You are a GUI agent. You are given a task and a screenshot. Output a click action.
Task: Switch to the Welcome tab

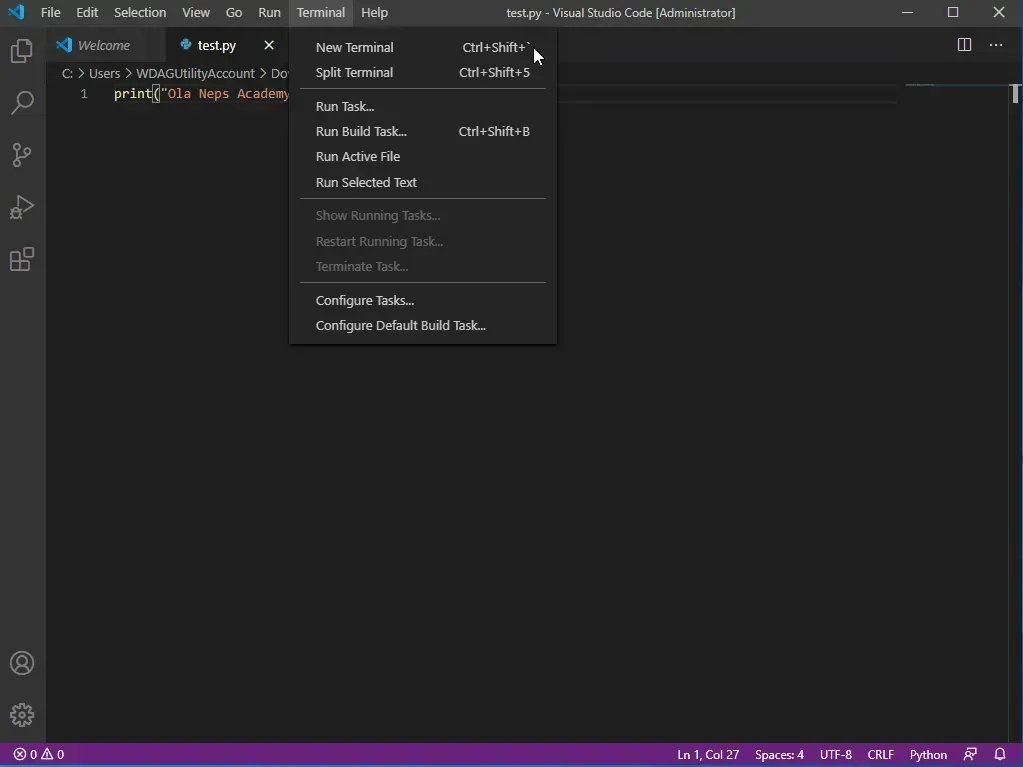pos(106,45)
